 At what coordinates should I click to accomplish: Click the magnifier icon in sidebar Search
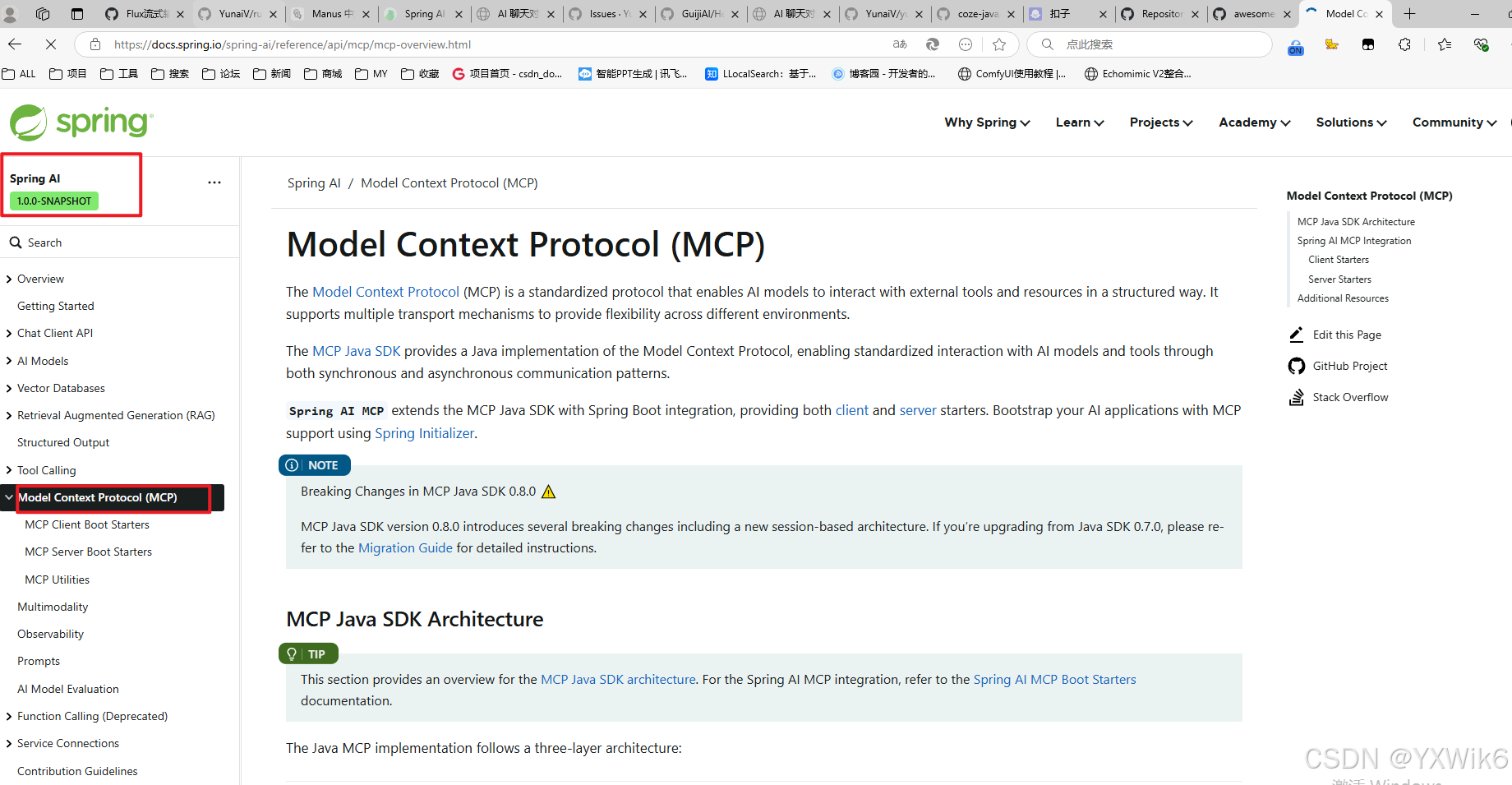pos(16,242)
